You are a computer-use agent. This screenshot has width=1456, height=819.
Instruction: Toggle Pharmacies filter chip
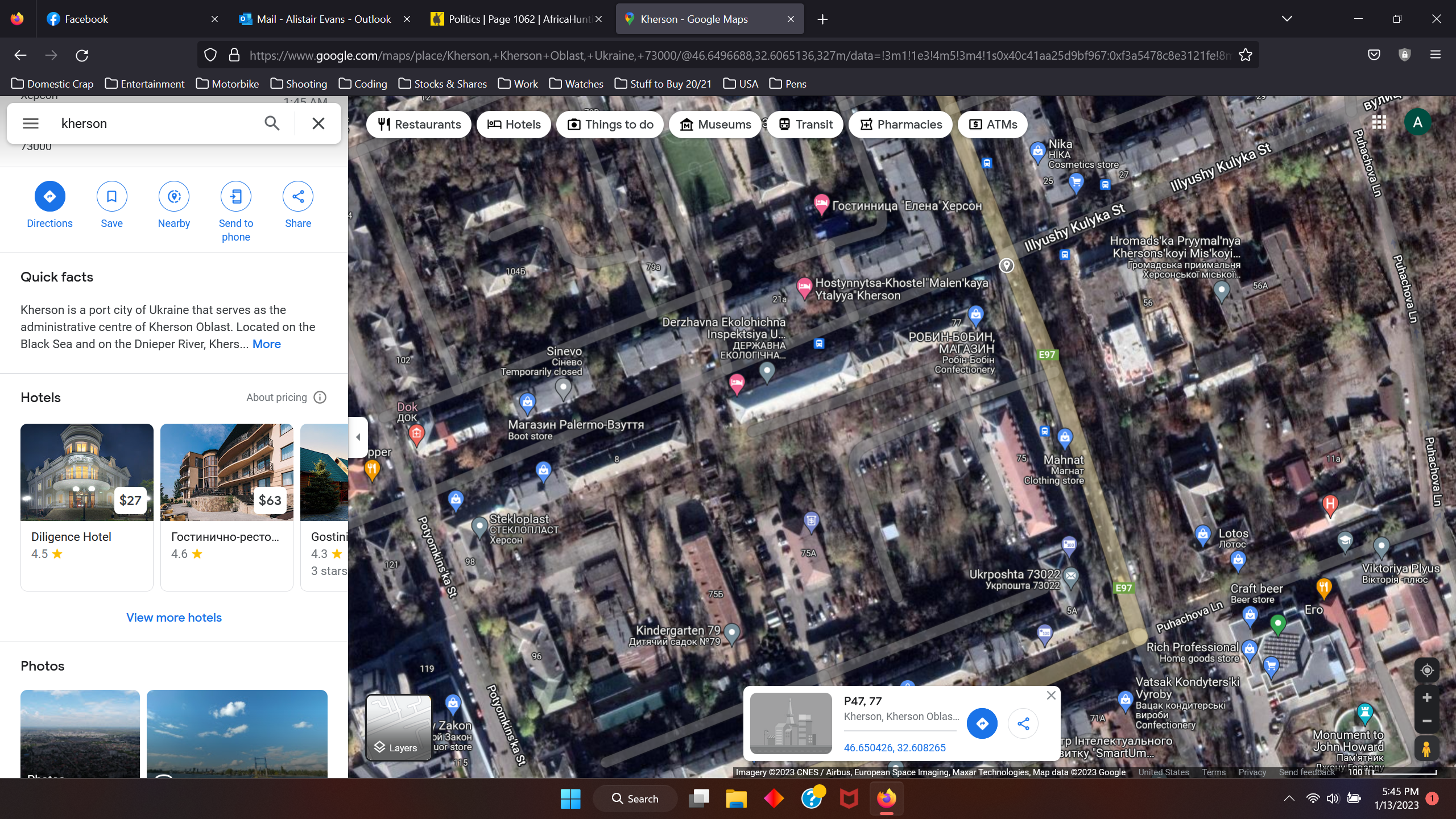tap(900, 125)
